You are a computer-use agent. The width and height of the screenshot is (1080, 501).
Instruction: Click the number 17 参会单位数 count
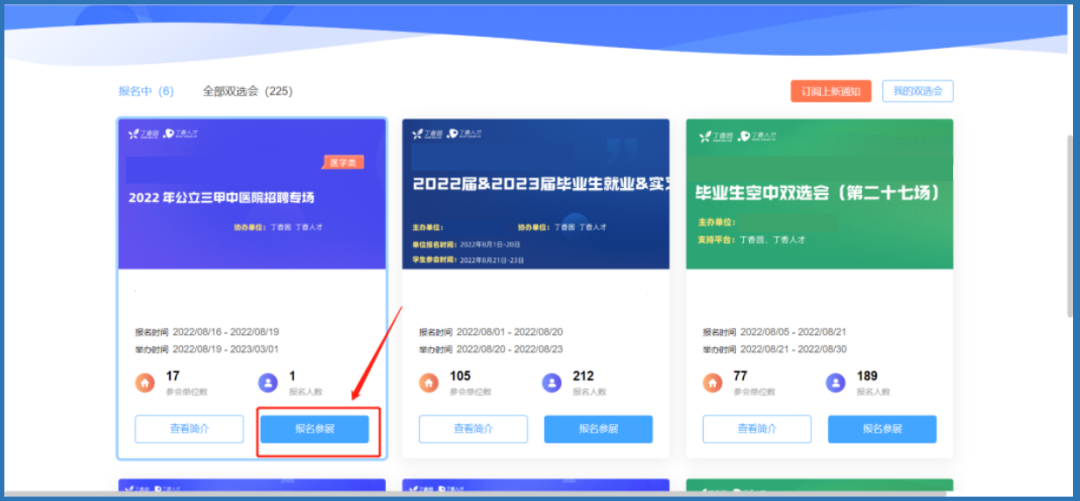[173, 376]
